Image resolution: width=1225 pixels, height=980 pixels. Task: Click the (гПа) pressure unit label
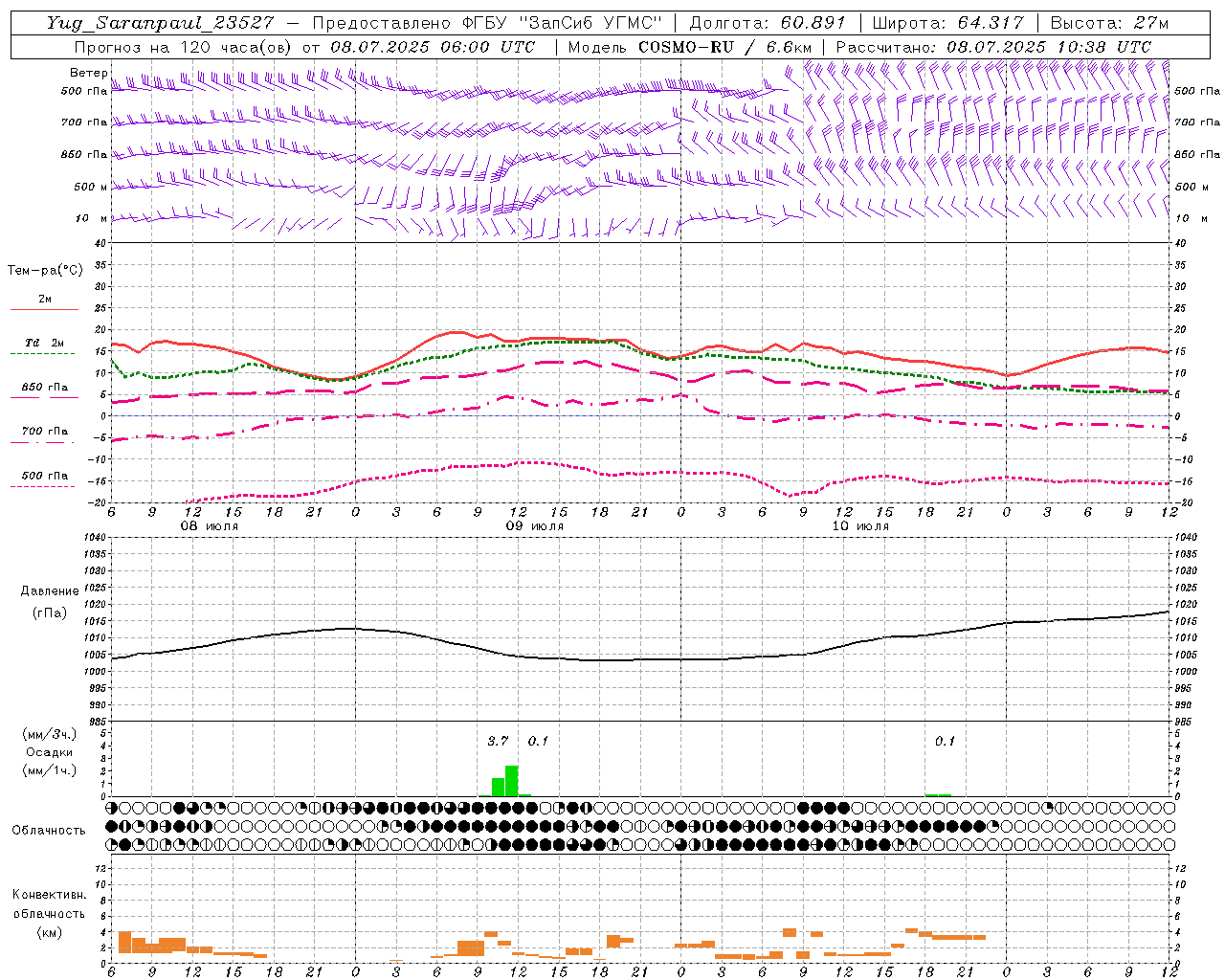[x=50, y=612]
